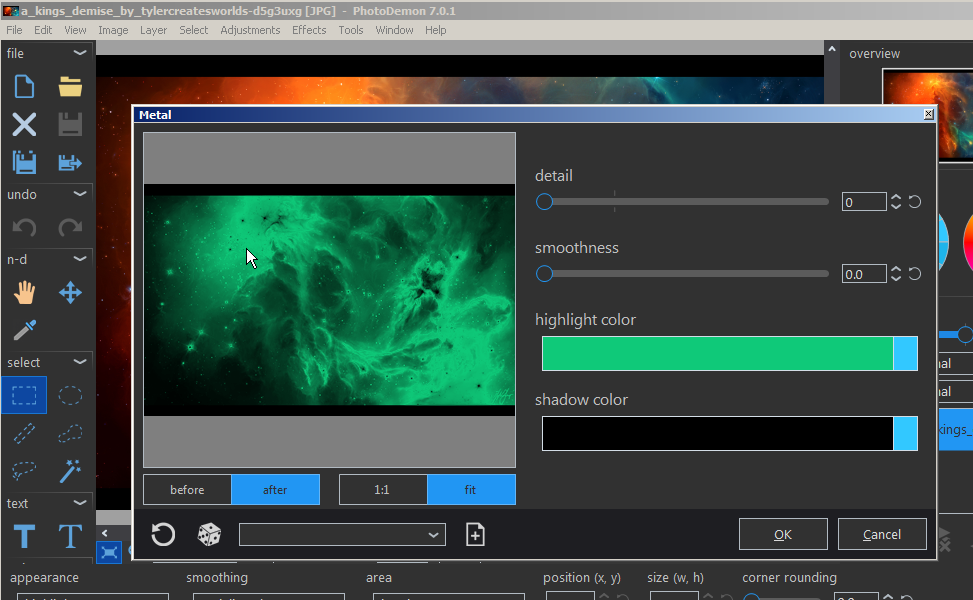Click the Randomize dice icon
This screenshot has height=600, width=973.
tap(209, 534)
